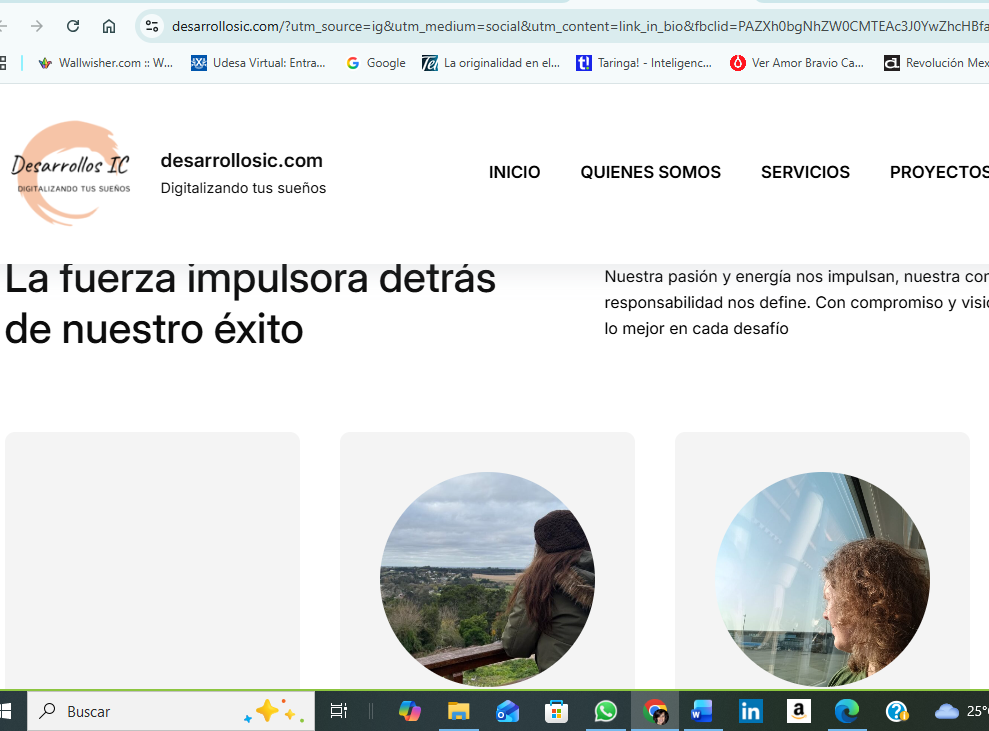
Task: View site information icon in address bar
Action: (x=152, y=26)
